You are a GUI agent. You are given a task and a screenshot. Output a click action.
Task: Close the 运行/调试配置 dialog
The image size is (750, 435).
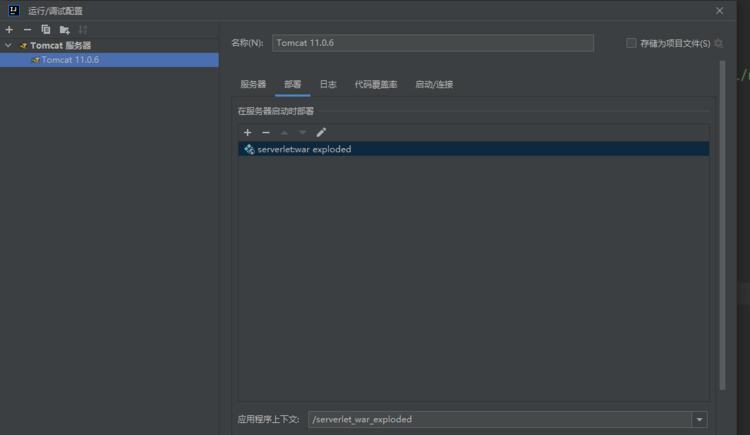[x=719, y=11]
